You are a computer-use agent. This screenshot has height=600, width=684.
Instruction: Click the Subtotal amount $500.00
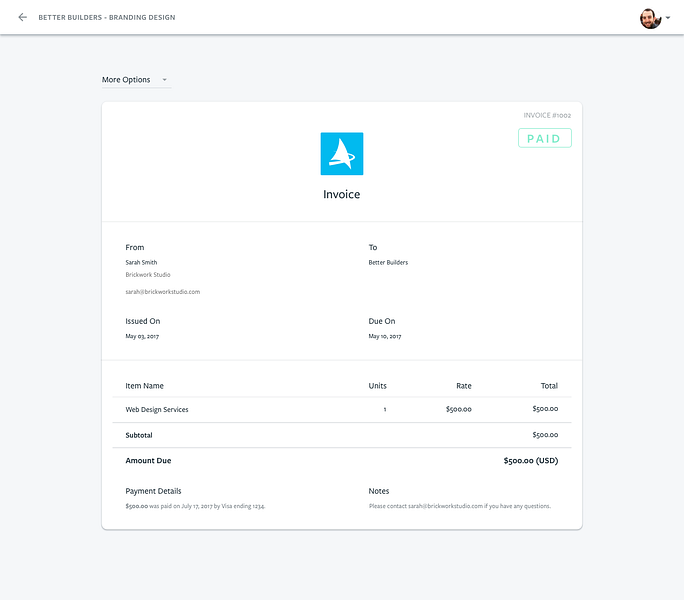[545, 435]
